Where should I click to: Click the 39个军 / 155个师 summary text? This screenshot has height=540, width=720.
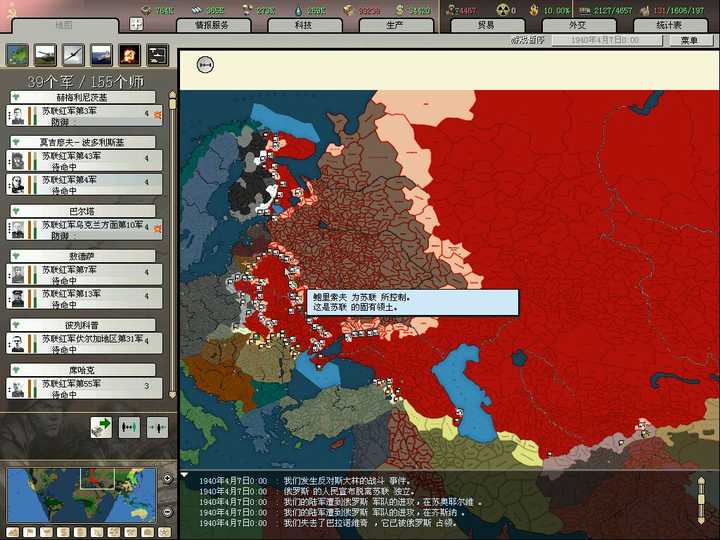click(85, 82)
